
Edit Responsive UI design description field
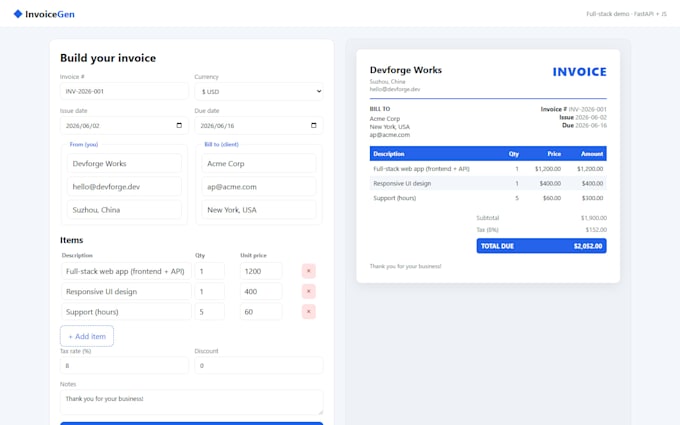(126, 291)
